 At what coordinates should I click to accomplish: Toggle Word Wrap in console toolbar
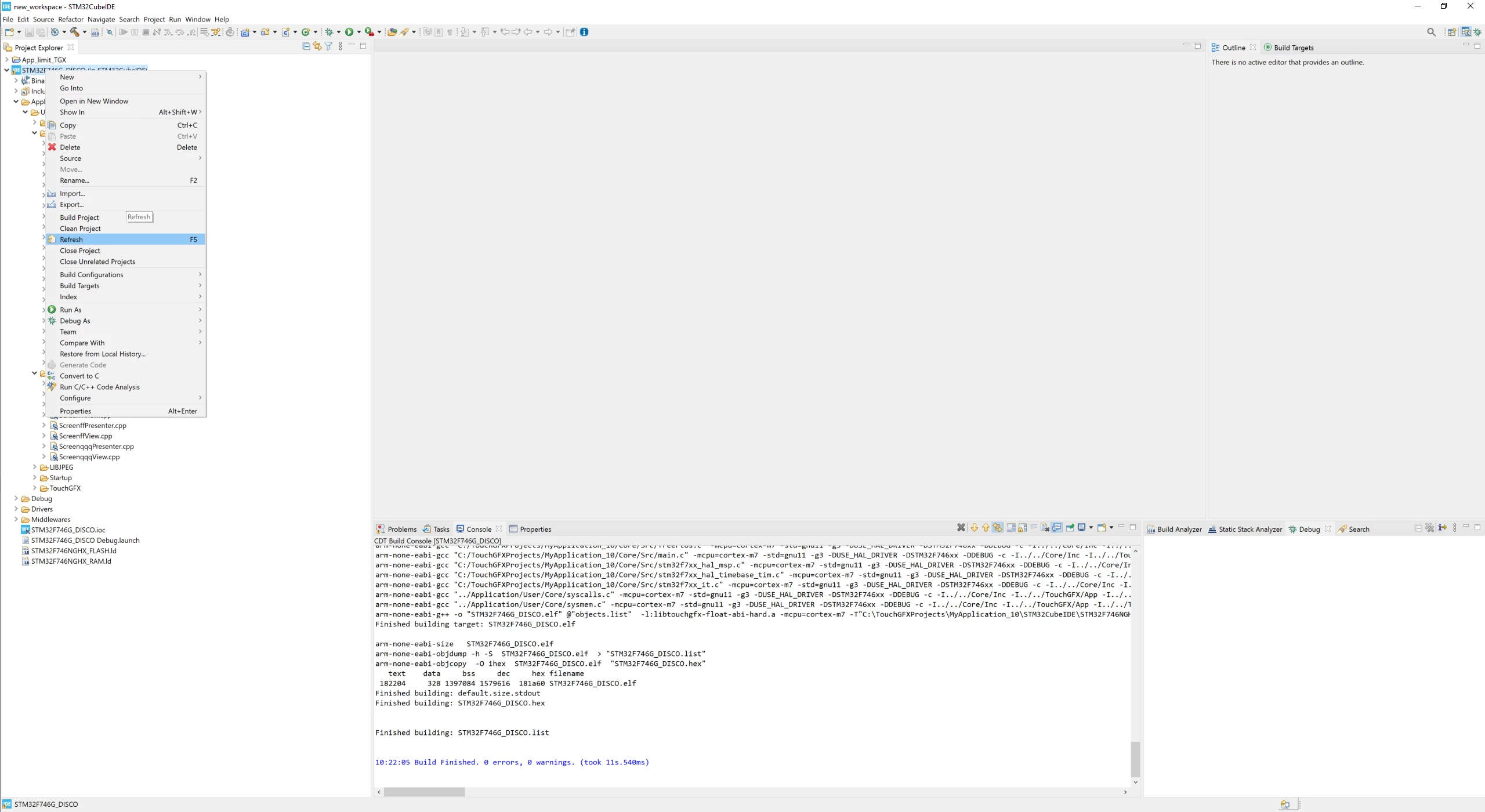tap(1034, 528)
